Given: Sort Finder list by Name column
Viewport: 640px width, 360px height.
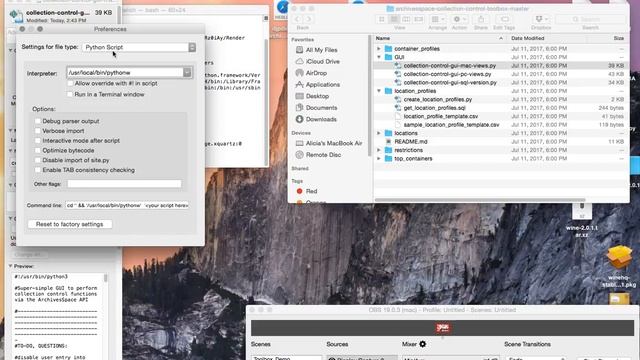Looking at the screenshot, I should click(x=440, y=38).
